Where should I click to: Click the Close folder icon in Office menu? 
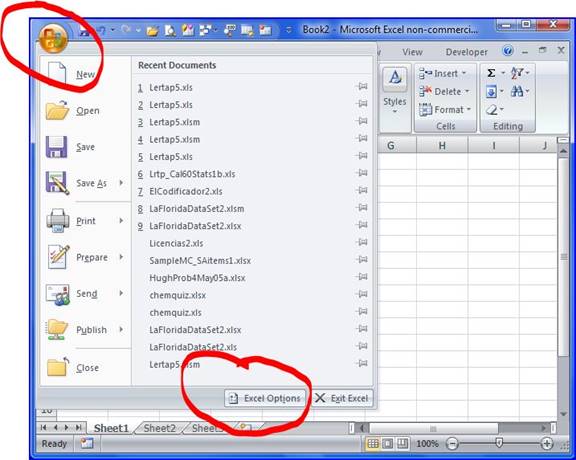point(58,366)
